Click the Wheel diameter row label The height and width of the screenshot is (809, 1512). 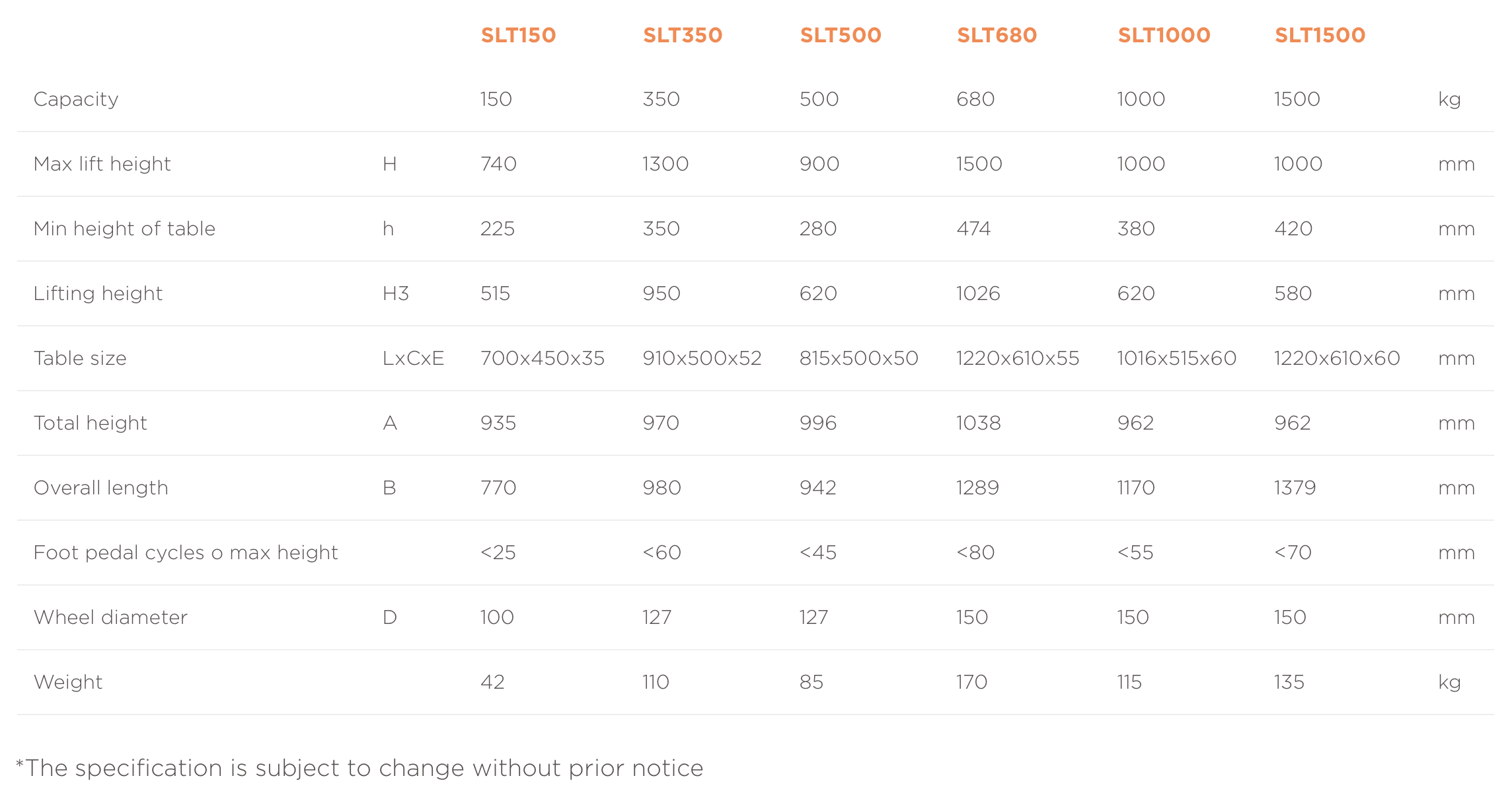coord(110,617)
